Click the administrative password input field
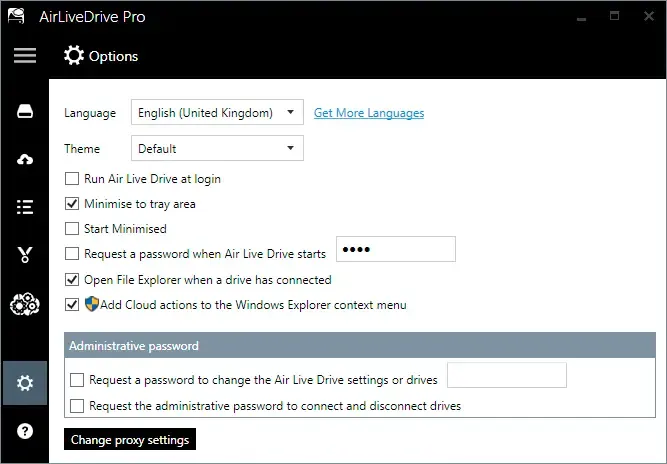 point(507,375)
